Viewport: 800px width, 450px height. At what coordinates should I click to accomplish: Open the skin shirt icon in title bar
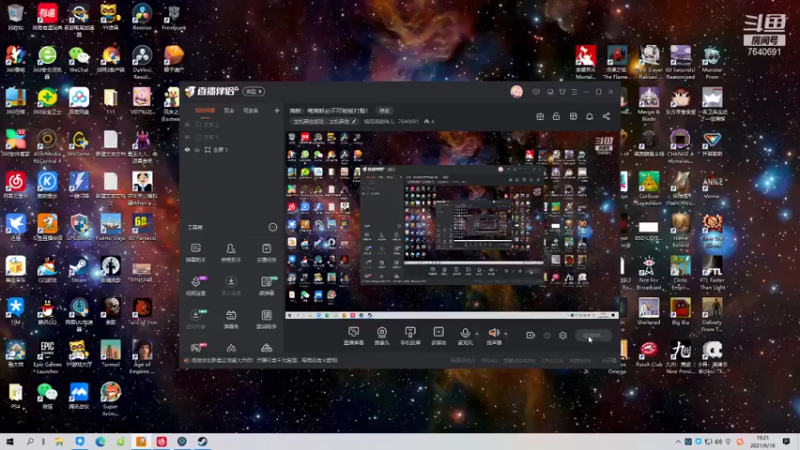562,92
